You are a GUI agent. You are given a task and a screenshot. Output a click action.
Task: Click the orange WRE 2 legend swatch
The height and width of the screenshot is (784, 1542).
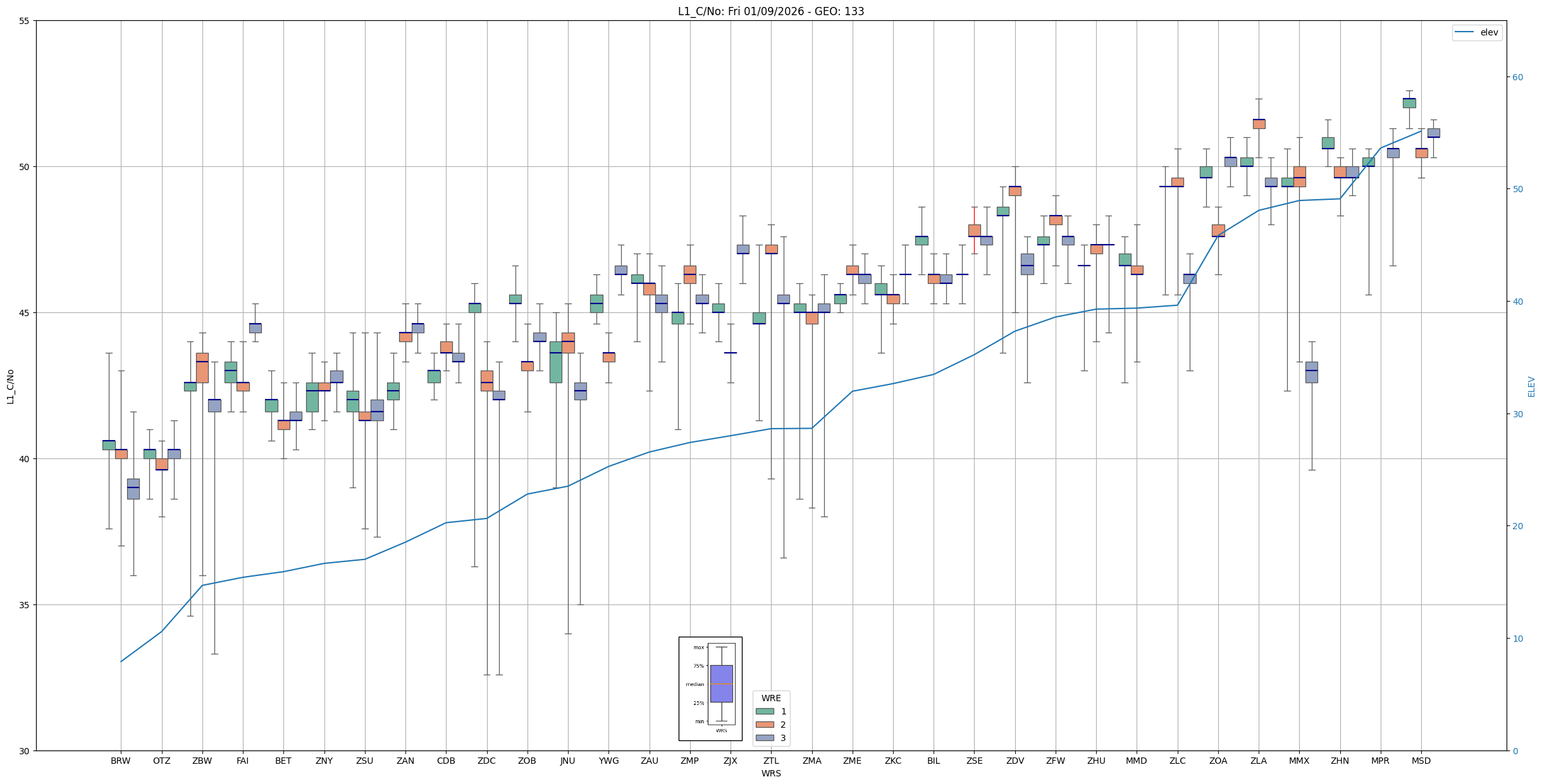coord(764,725)
